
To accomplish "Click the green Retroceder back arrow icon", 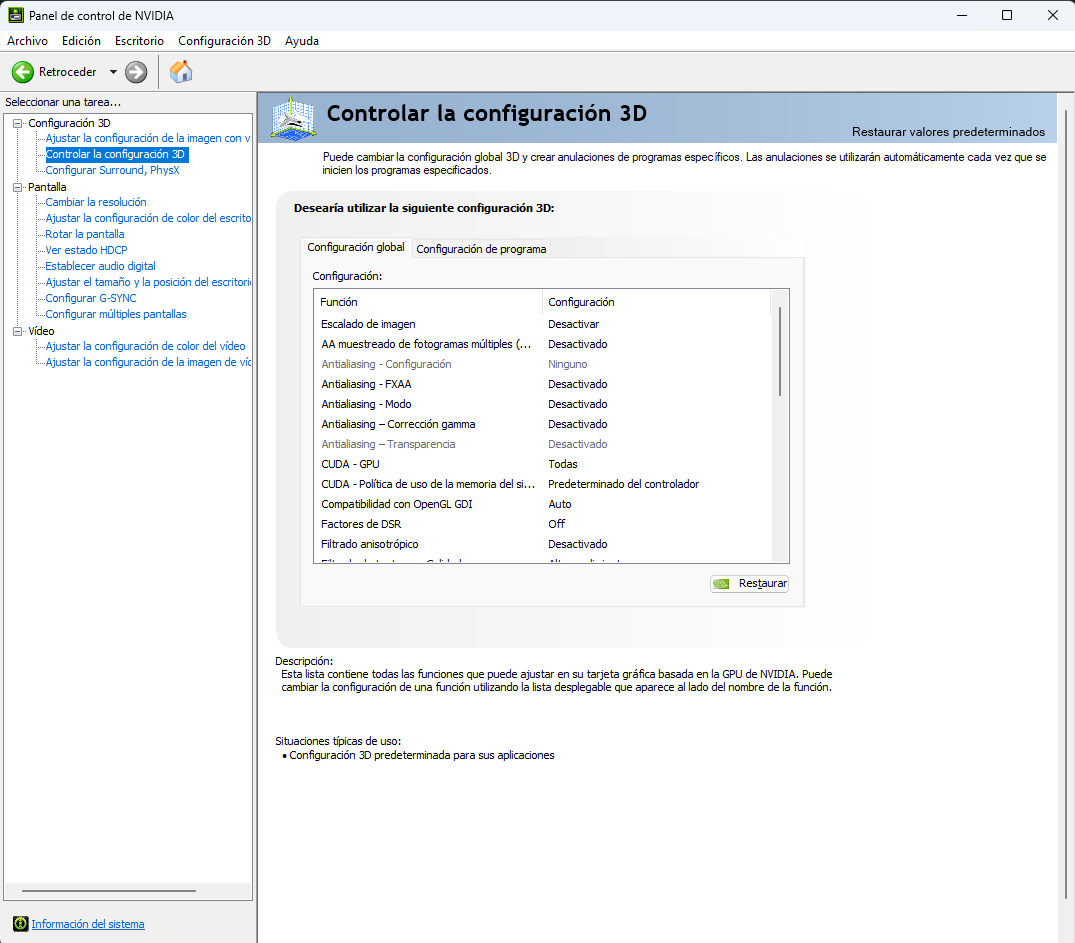I will [23, 72].
